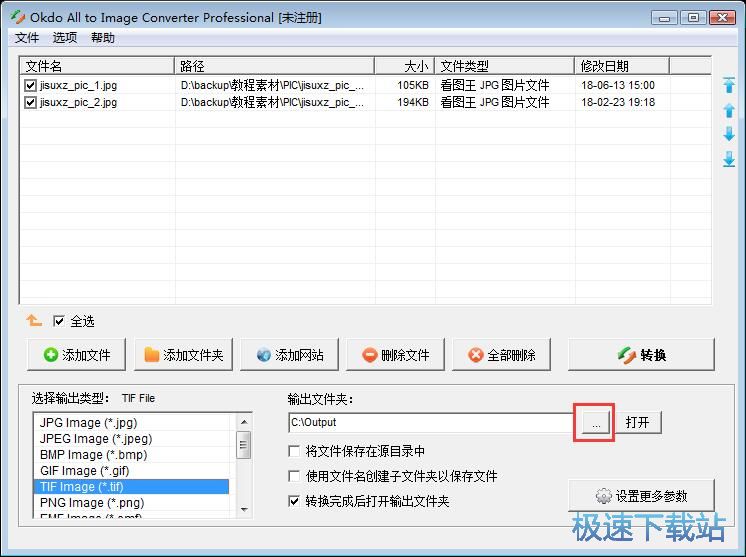Sort by 文件类型 column header

(504, 66)
